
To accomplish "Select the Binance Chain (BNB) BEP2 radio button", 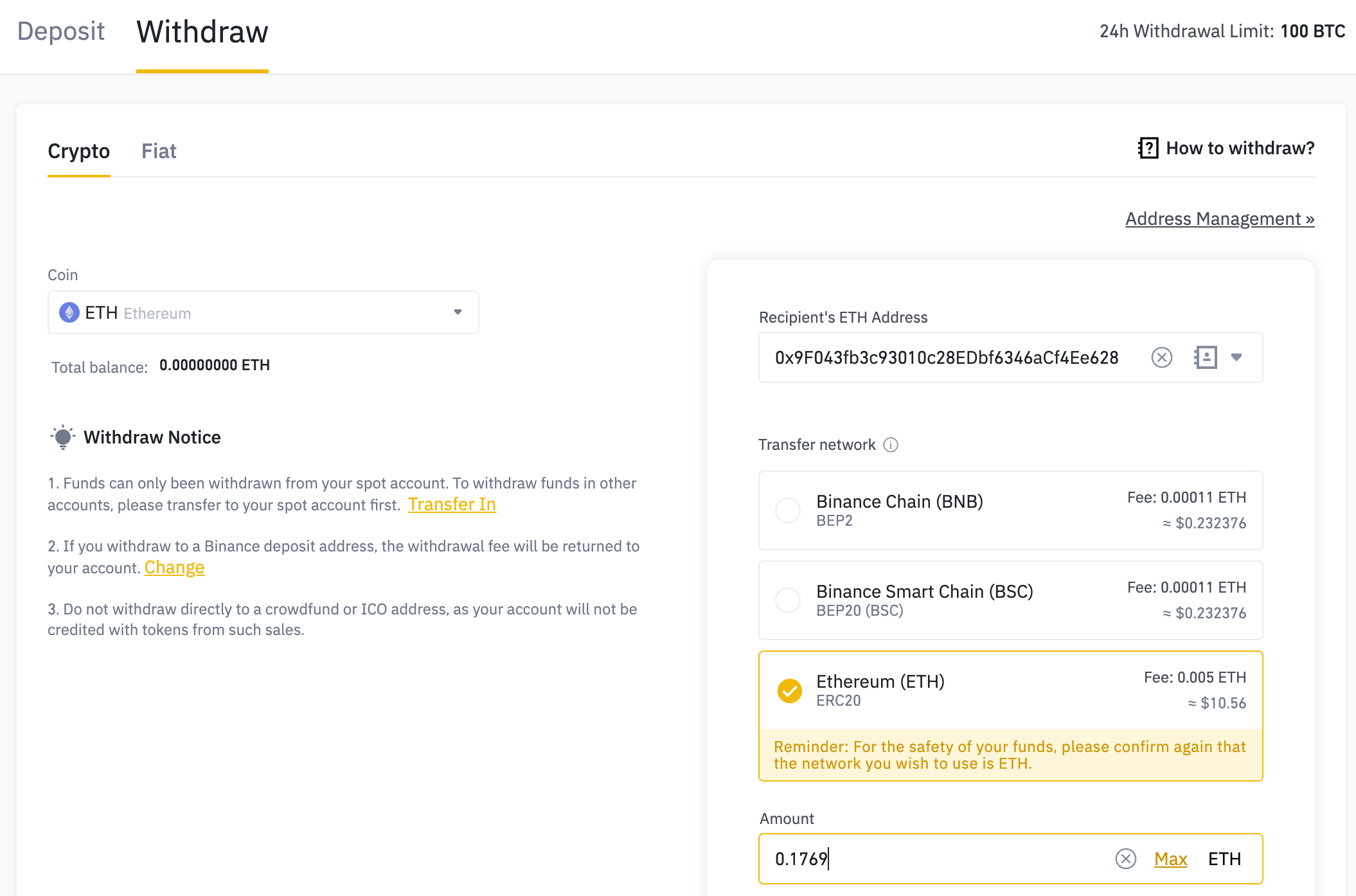I will [788, 510].
